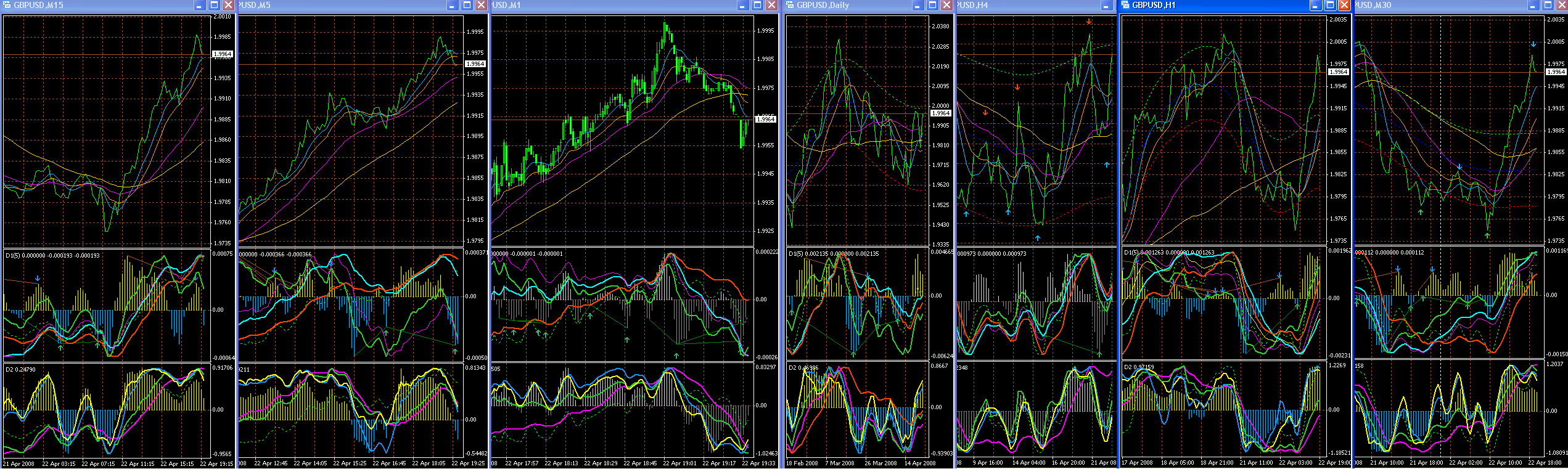
Task: Select the D1(5) 0.002135 label in Daily window
Action: pyautogui.click(x=834, y=253)
